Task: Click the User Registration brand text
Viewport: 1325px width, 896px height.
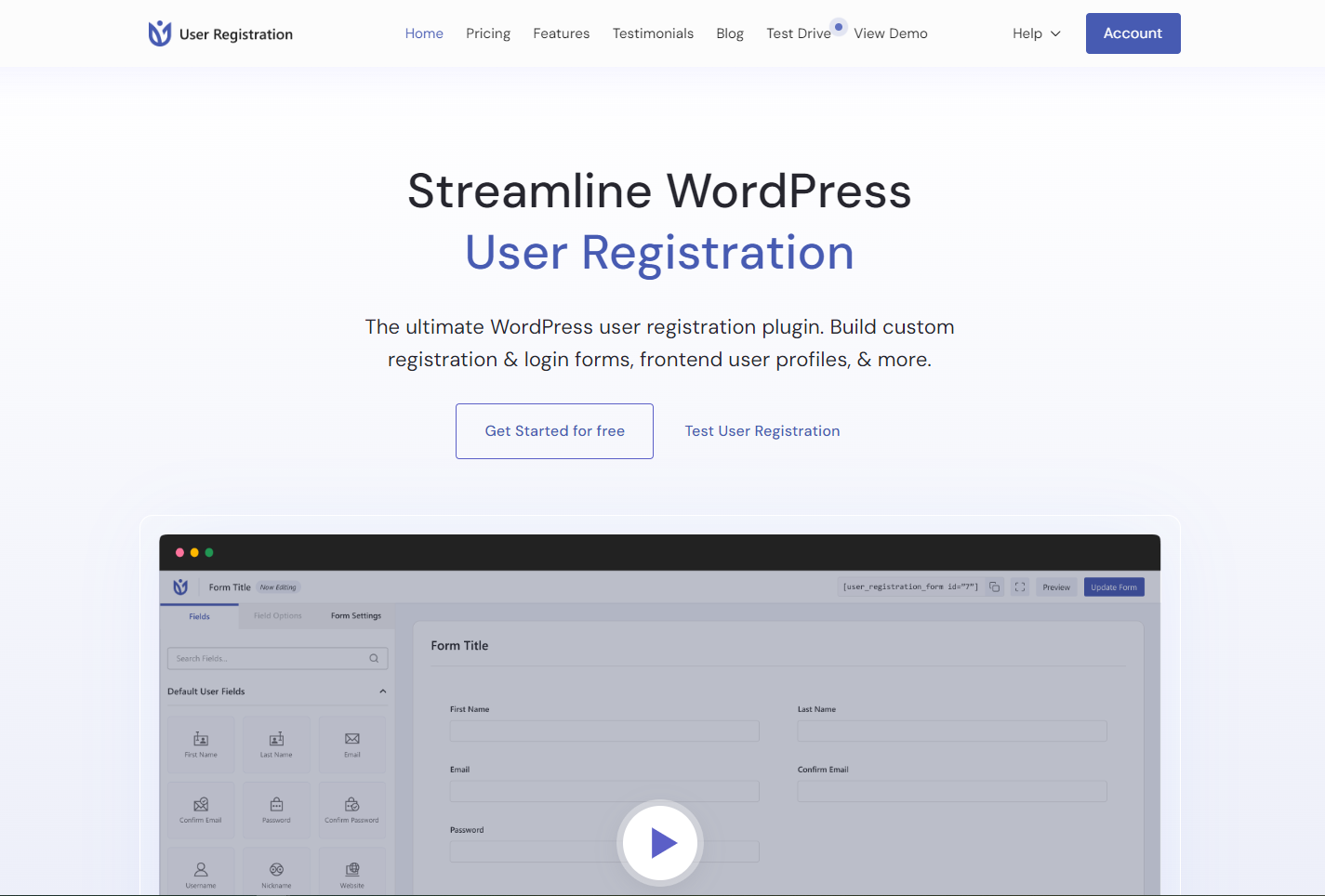Action: coord(236,34)
